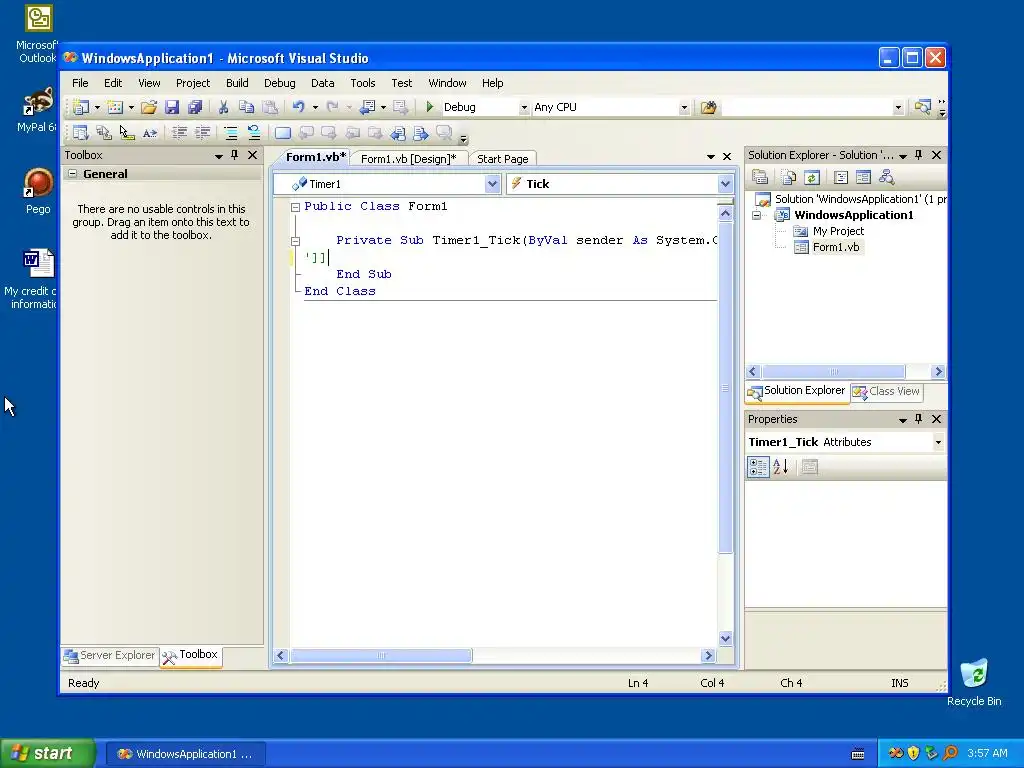
Task: Toggle auto-hide pin on Solution Explorer
Action: point(918,155)
